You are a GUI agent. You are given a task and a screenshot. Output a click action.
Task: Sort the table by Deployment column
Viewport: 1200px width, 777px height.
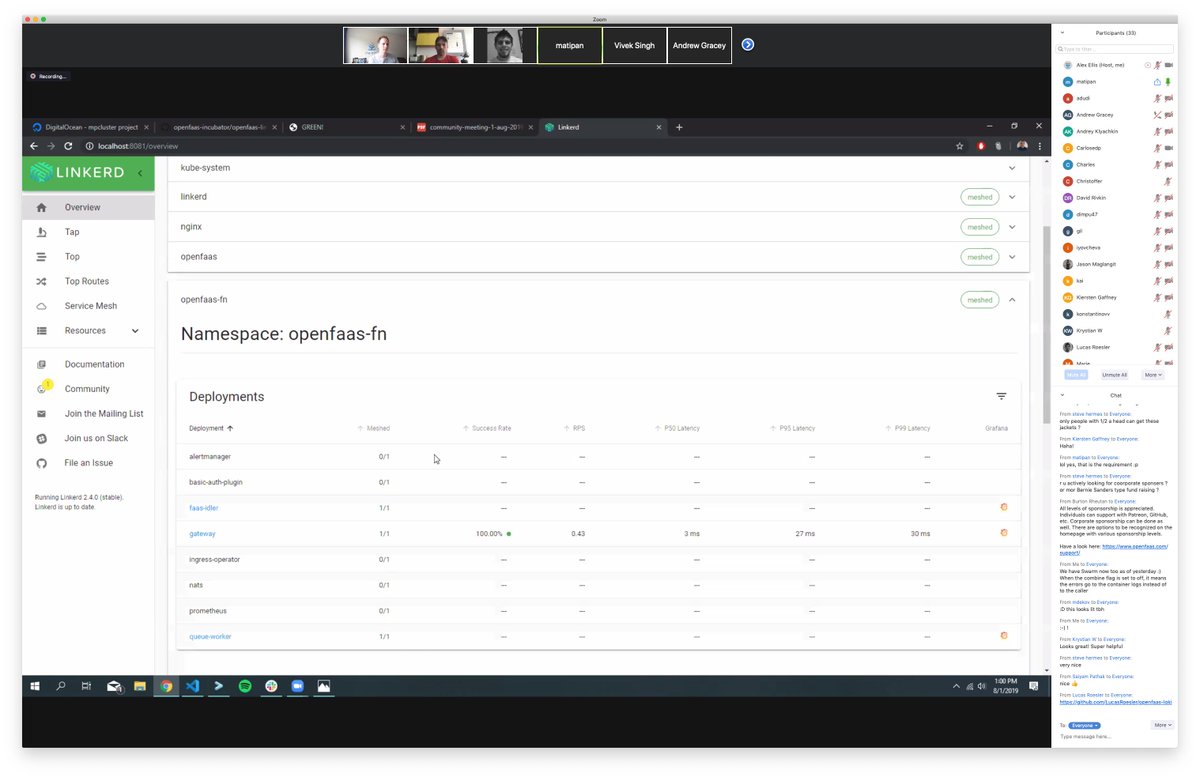pos(211,428)
